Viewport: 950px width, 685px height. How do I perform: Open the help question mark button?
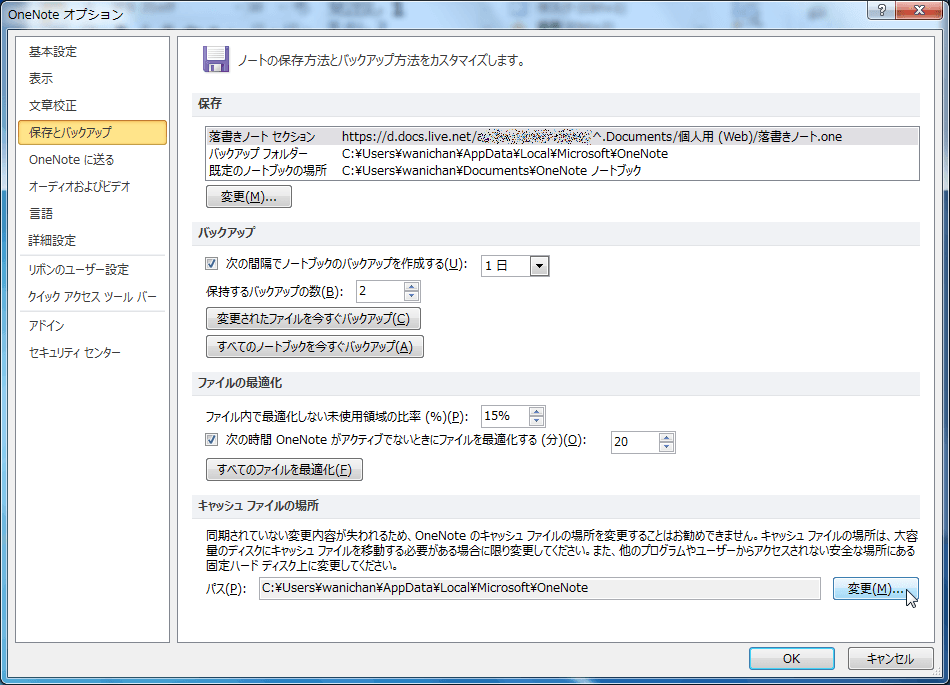click(x=881, y=10)
